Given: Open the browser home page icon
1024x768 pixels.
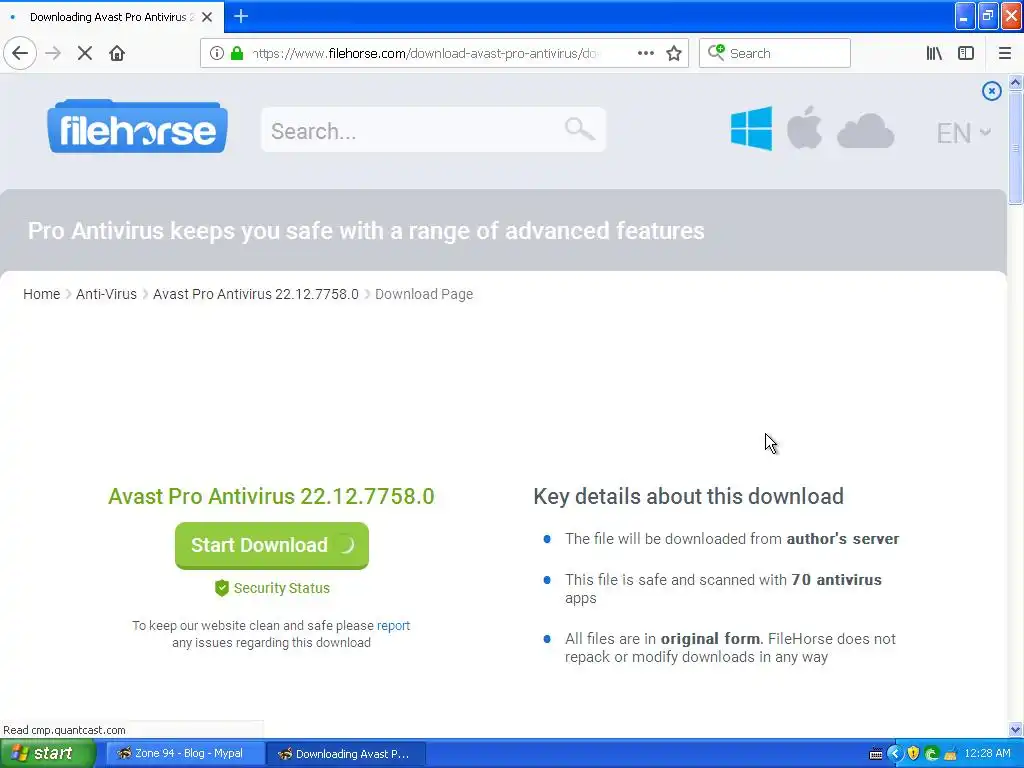Looking at the screenshot, I should click(x=117, y=53).
